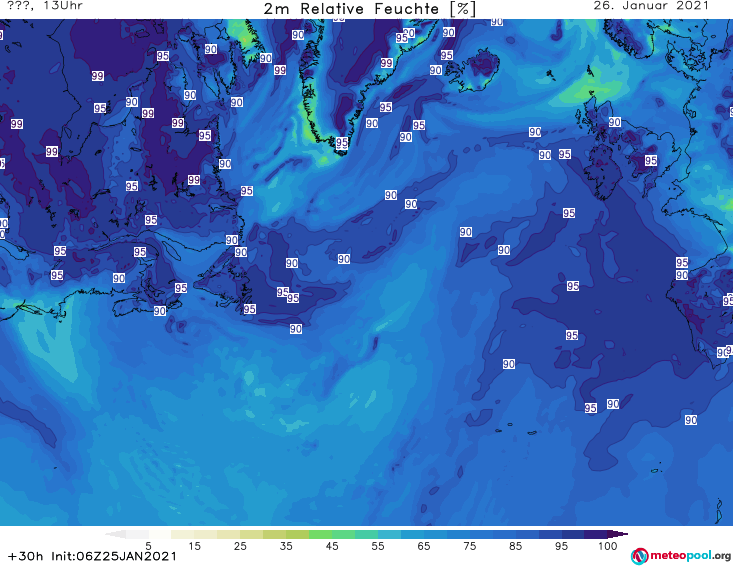Click the legend value '45'

click(x=332, y=546)
